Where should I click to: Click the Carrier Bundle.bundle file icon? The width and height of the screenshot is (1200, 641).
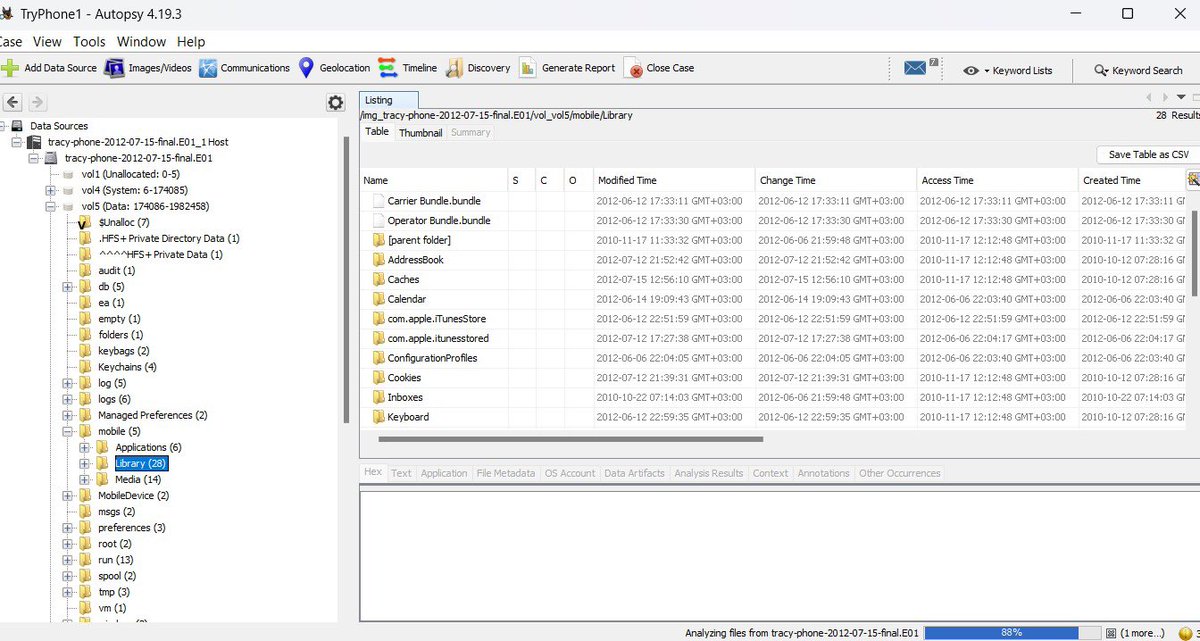click(x=378, y=201)
